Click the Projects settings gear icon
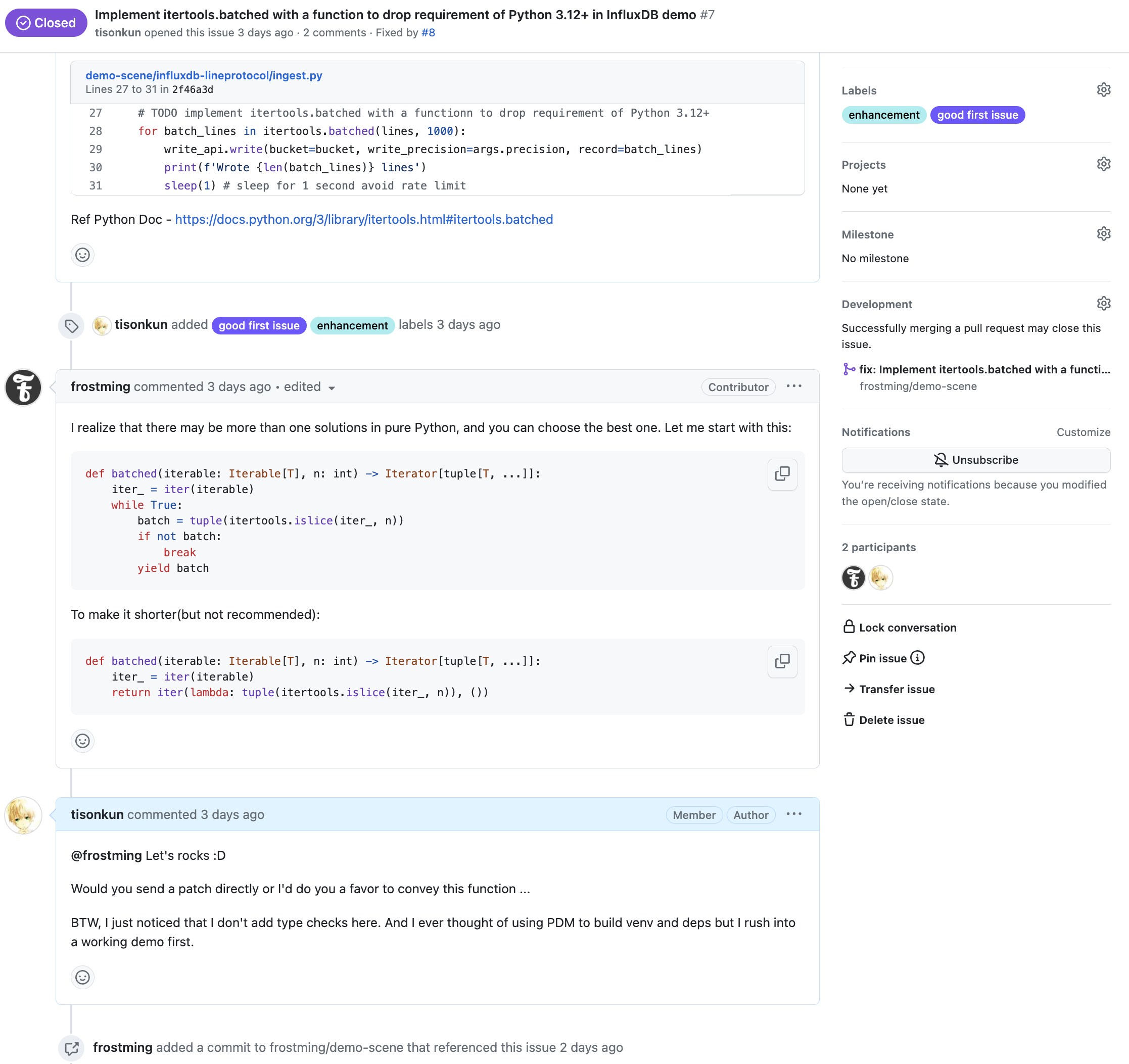The height and width of the screenshot is (1064, 1129). [x=1103, y=164]
